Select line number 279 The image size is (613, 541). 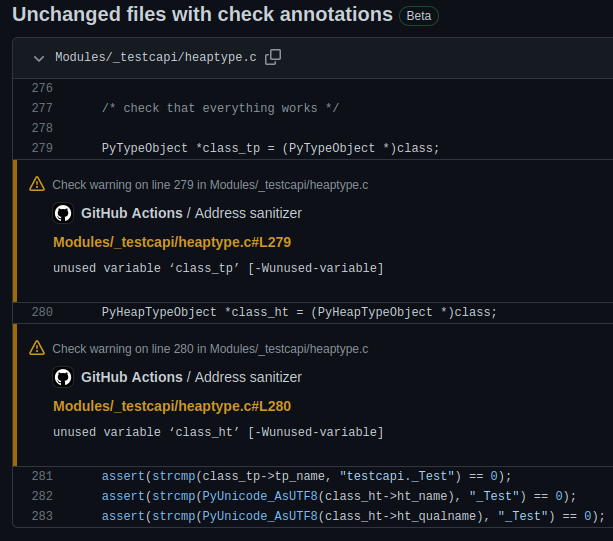[x=42, y=148]
